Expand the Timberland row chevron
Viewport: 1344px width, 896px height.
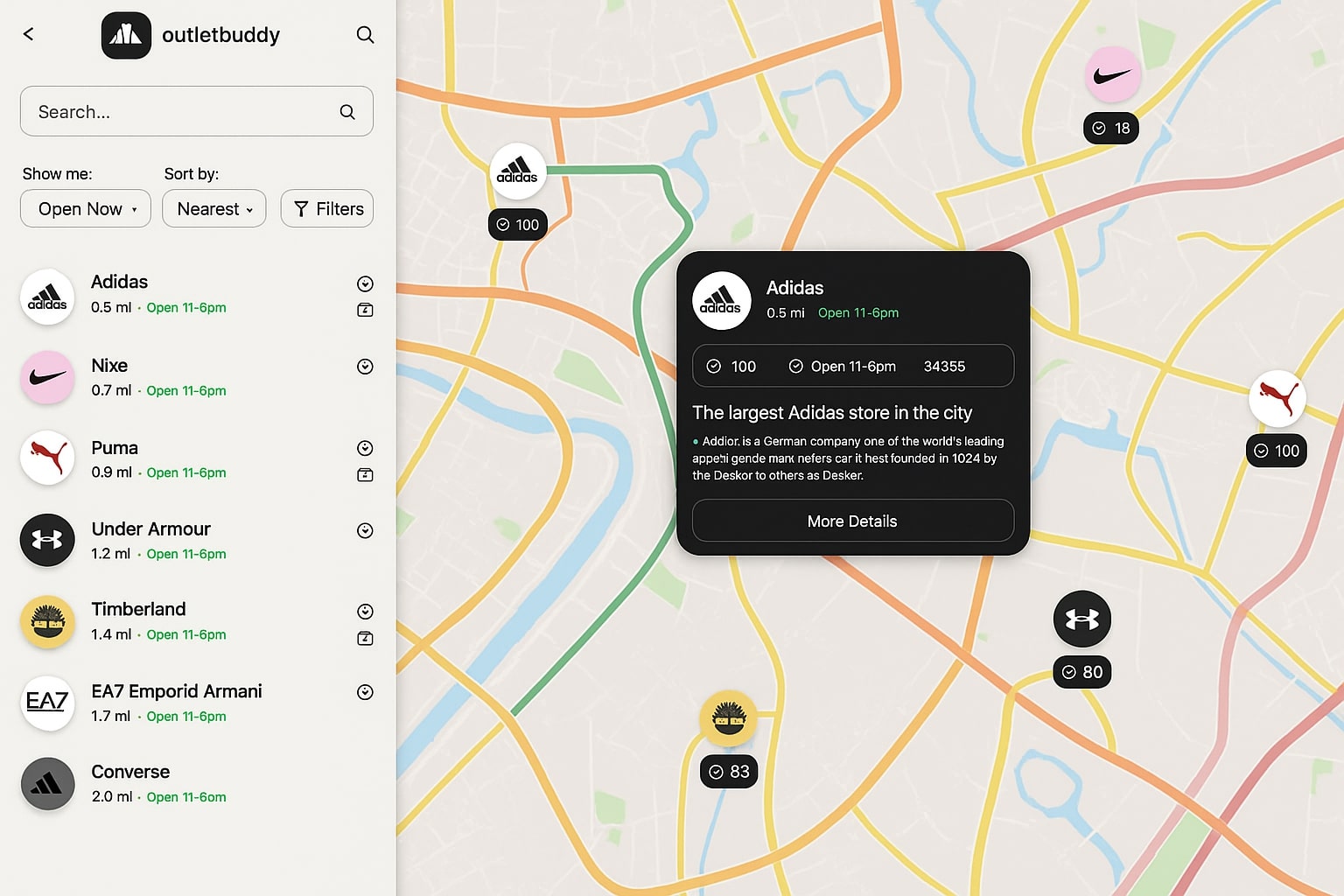click(366, 612)
